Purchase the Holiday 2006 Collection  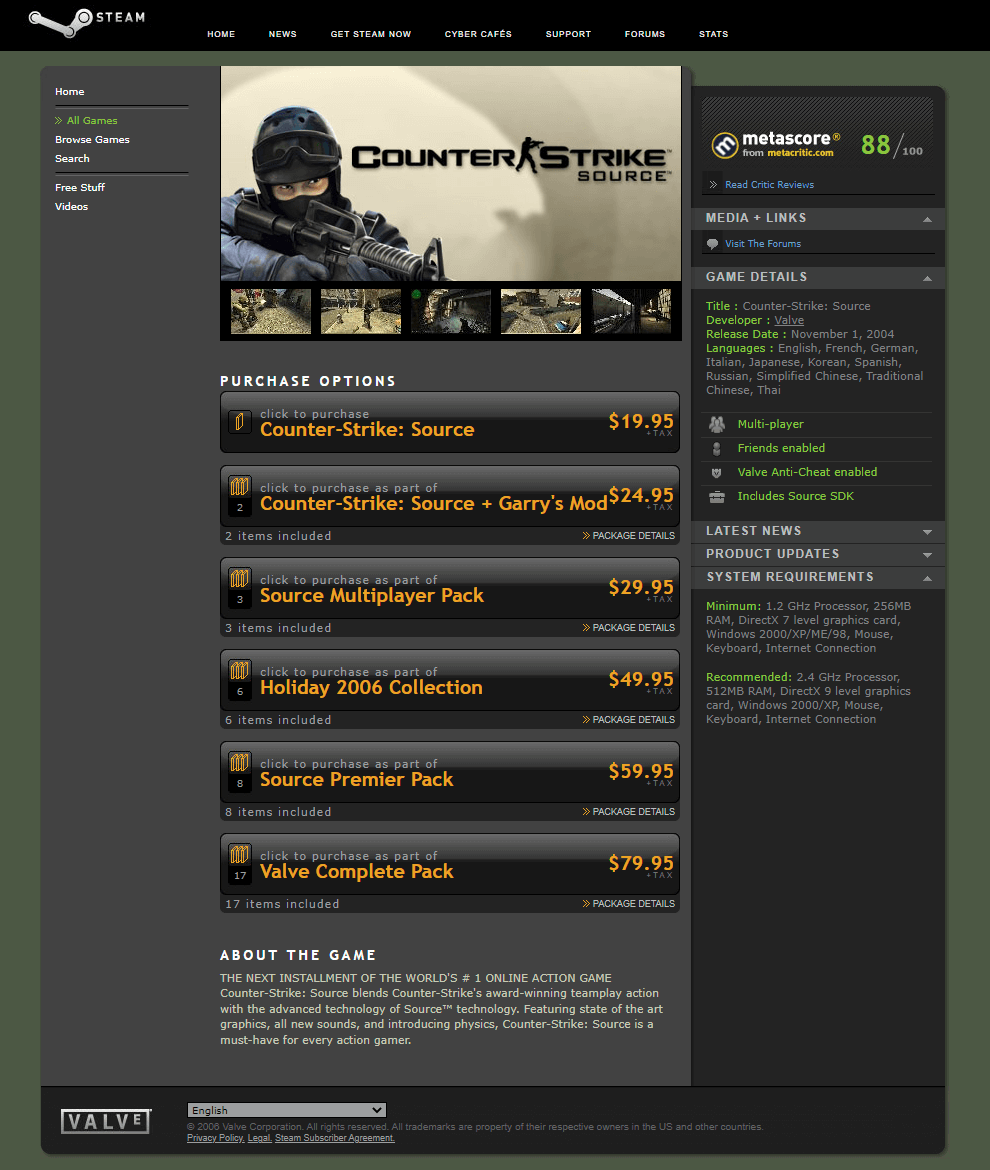click(450, 679)
